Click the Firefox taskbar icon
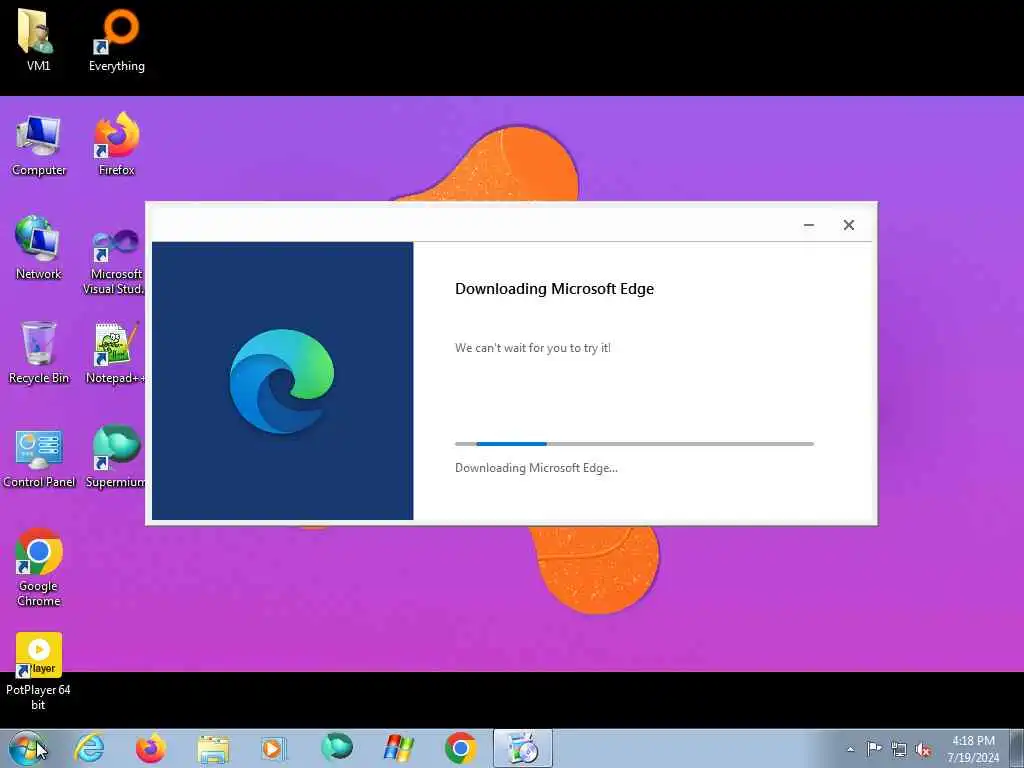Image resolution: width=1024 pixels, height=768 pixels. point(150,748)
